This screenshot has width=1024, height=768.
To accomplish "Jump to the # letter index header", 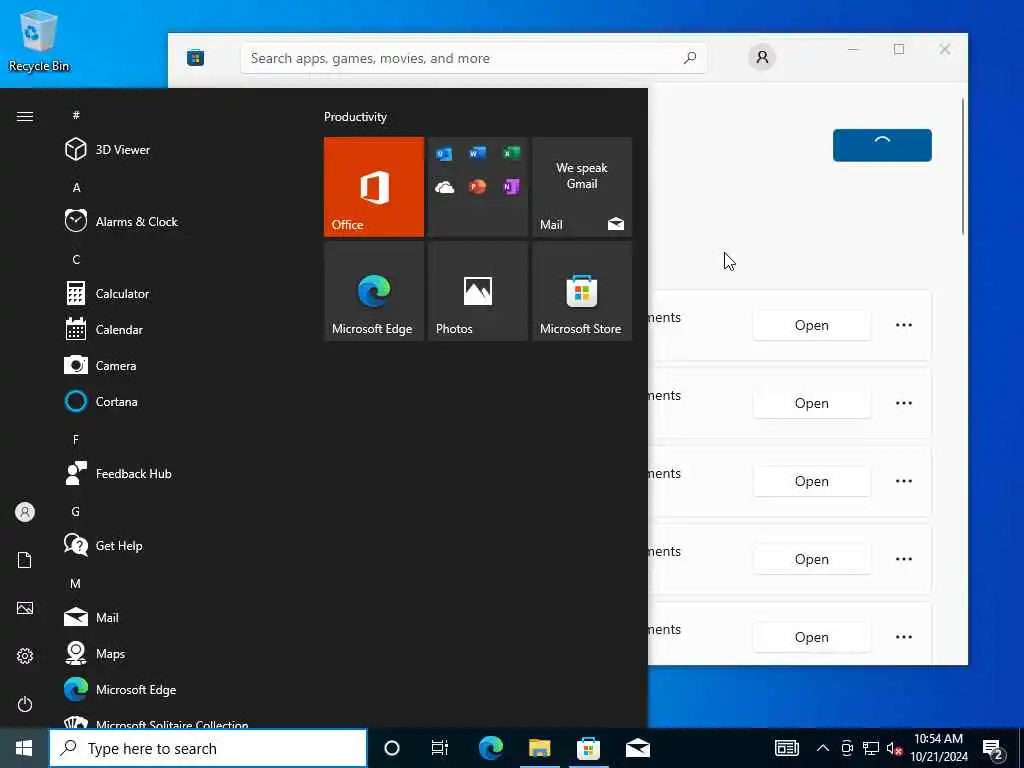I will (x=76, y=115).
